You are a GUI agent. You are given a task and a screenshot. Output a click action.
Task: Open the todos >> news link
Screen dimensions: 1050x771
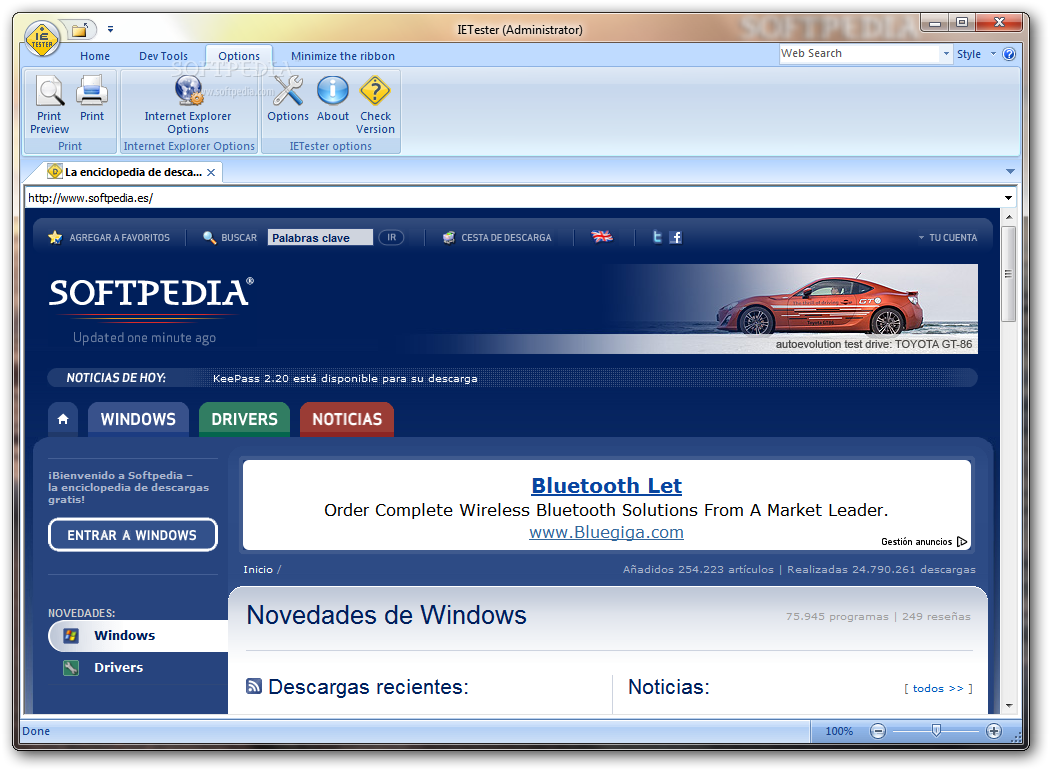[938, 689]
